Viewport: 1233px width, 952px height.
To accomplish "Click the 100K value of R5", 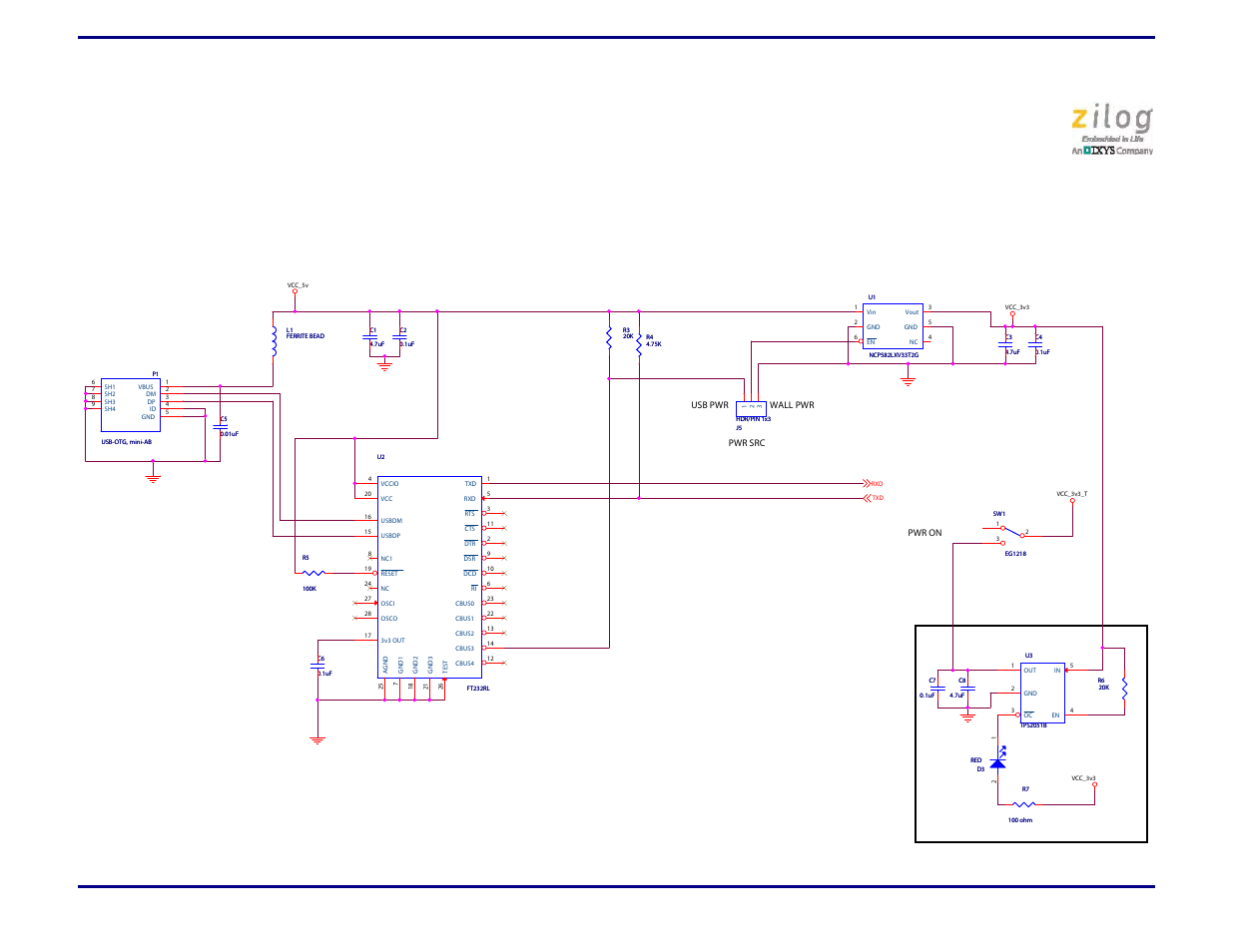I will point(309,589).
